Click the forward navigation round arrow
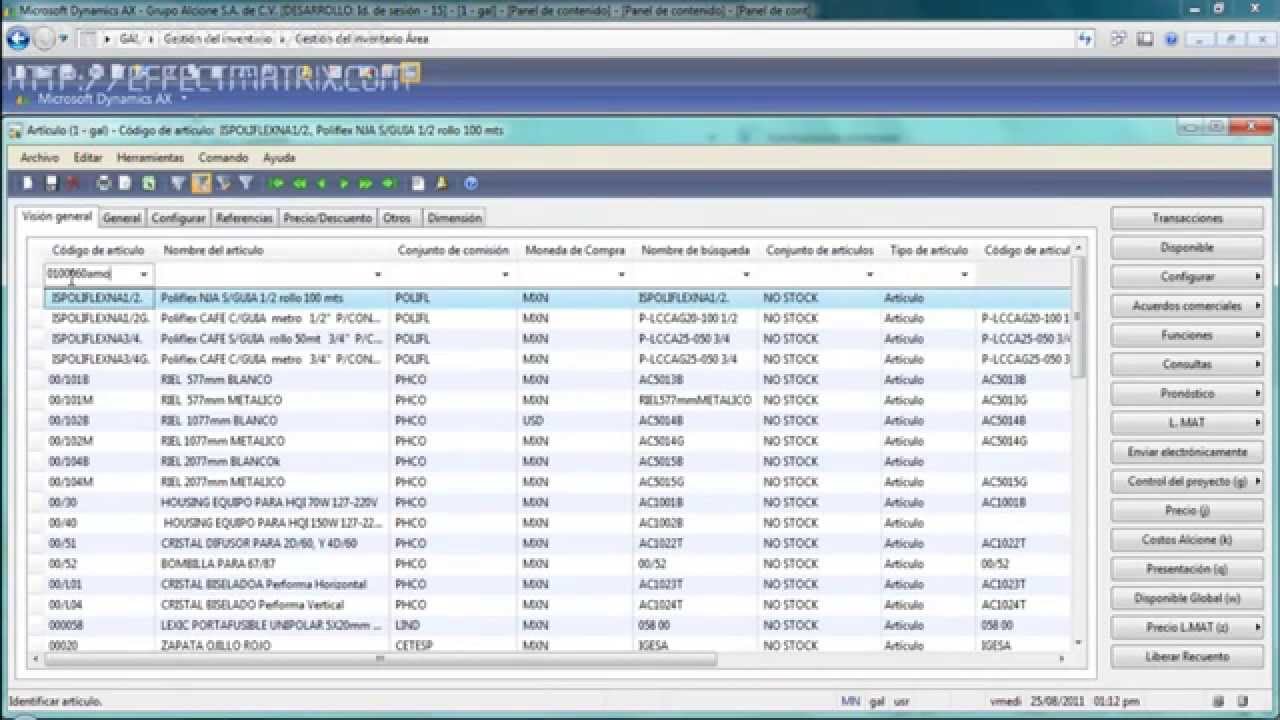The height and width of the screenshot is (720, 1280). (x=44, y=39)
